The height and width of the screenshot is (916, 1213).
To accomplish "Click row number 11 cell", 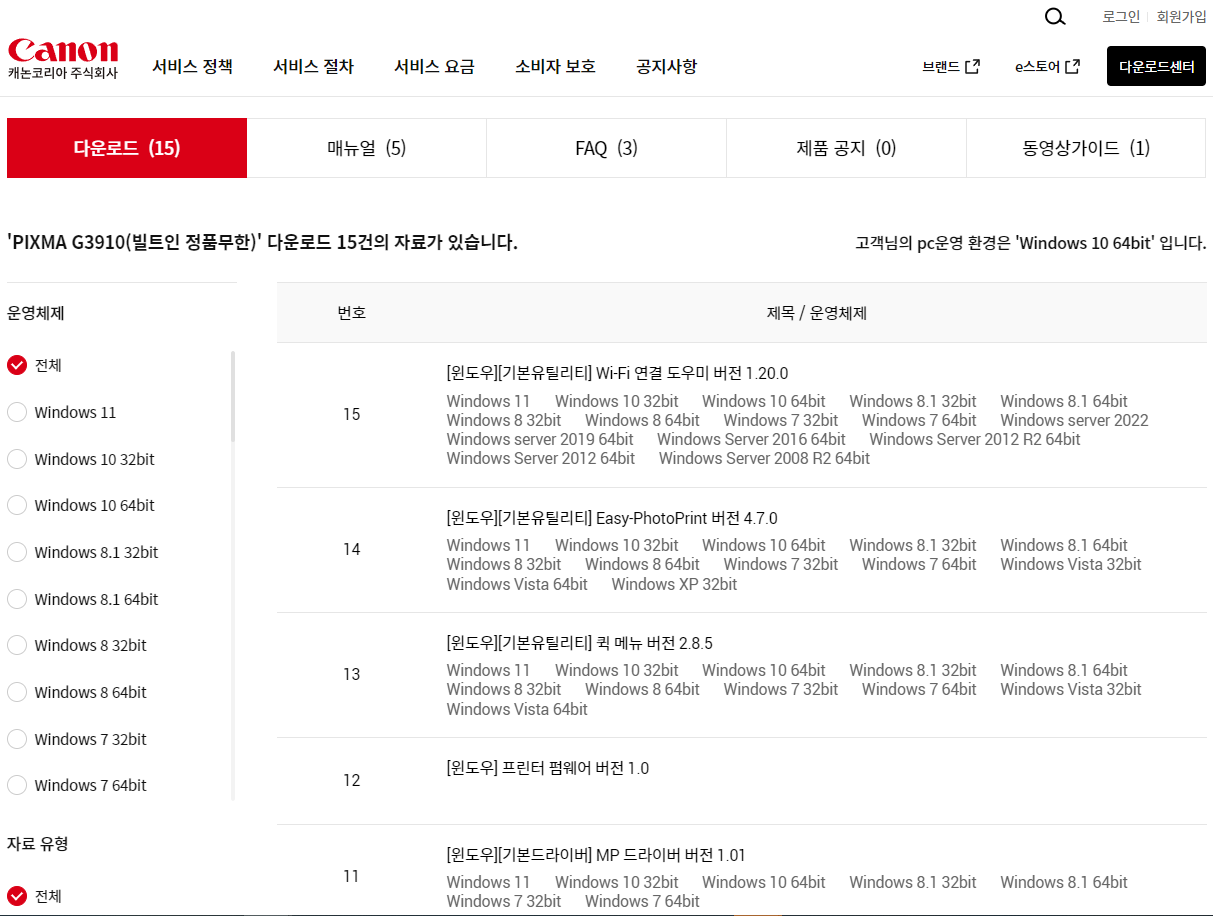I will pyautogui.click(x=351, y=876).
